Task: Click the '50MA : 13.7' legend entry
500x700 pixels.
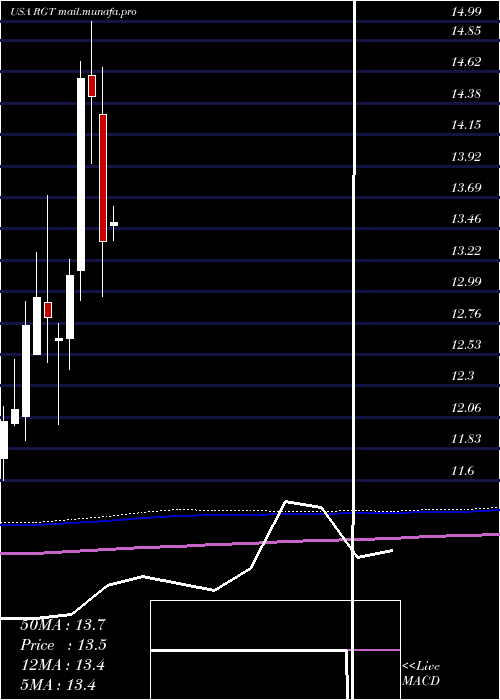Action: 63,625
